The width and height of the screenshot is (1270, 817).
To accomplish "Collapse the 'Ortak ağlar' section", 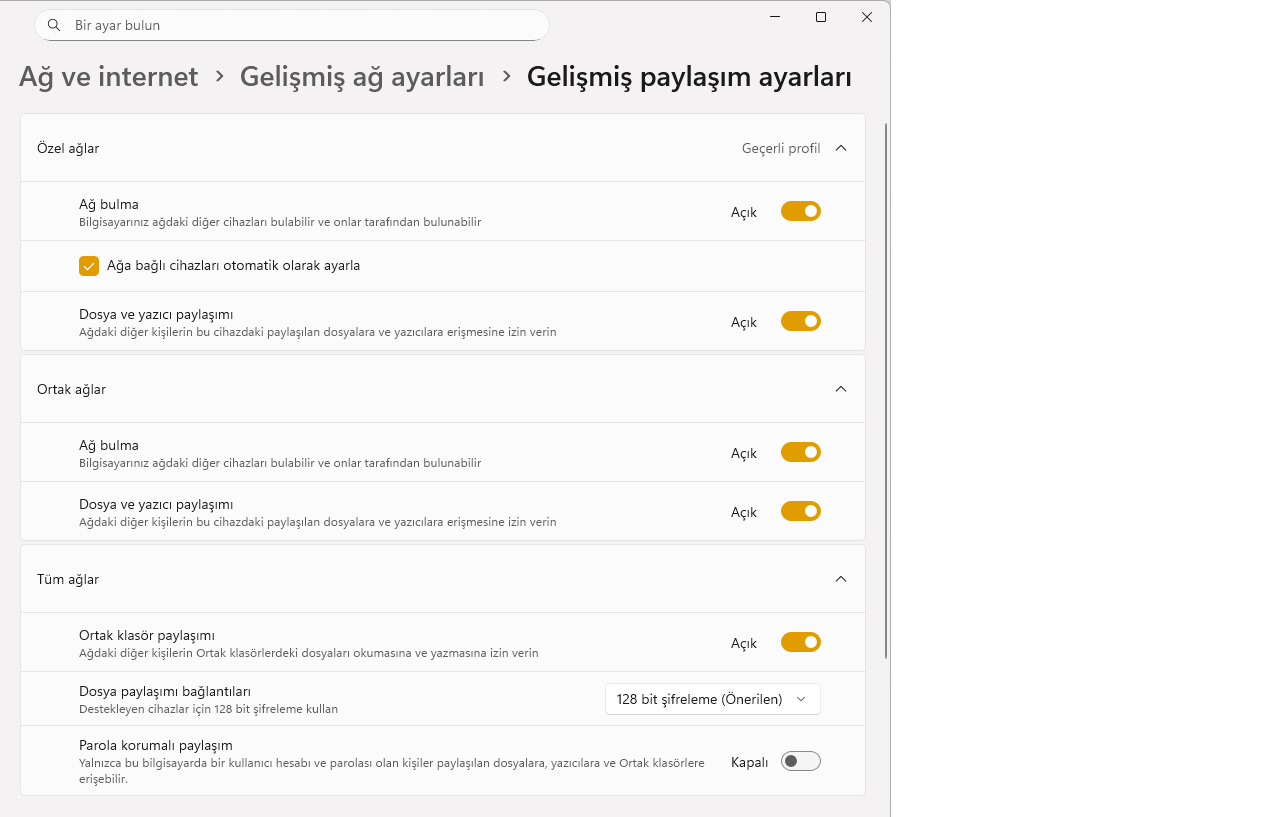I will pos(841,389).
